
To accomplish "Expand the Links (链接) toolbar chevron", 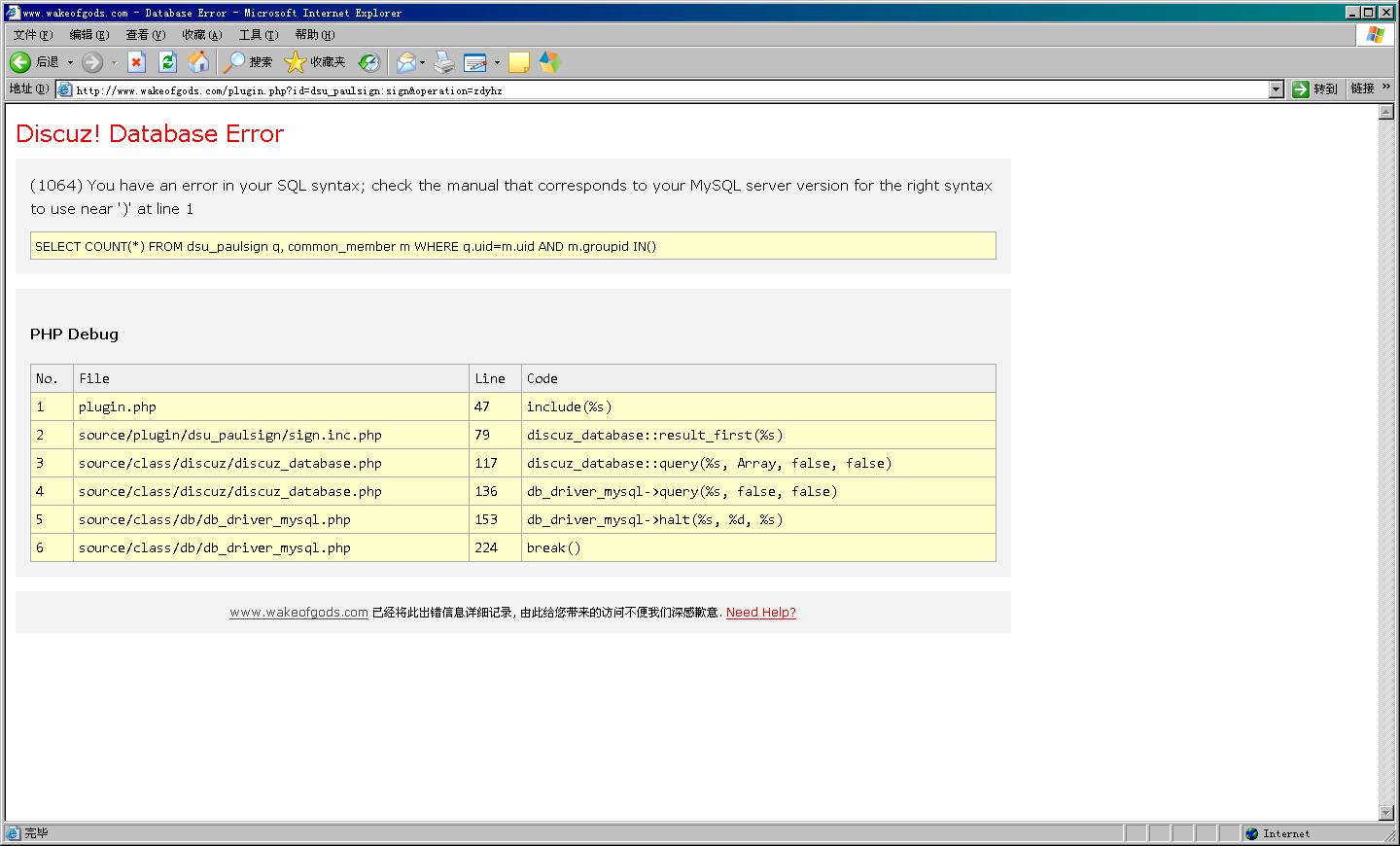I will point(1386,88).
